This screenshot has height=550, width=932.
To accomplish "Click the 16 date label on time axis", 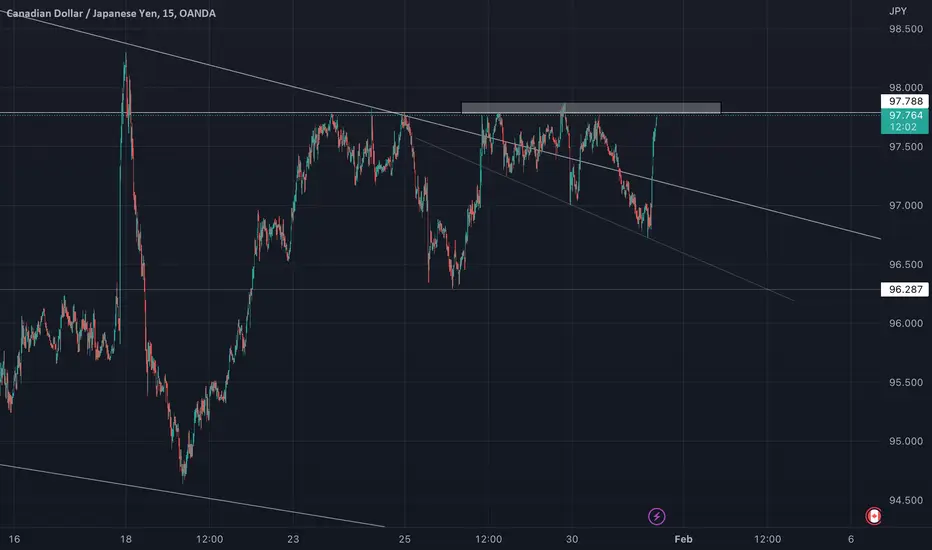I will 14,539.
